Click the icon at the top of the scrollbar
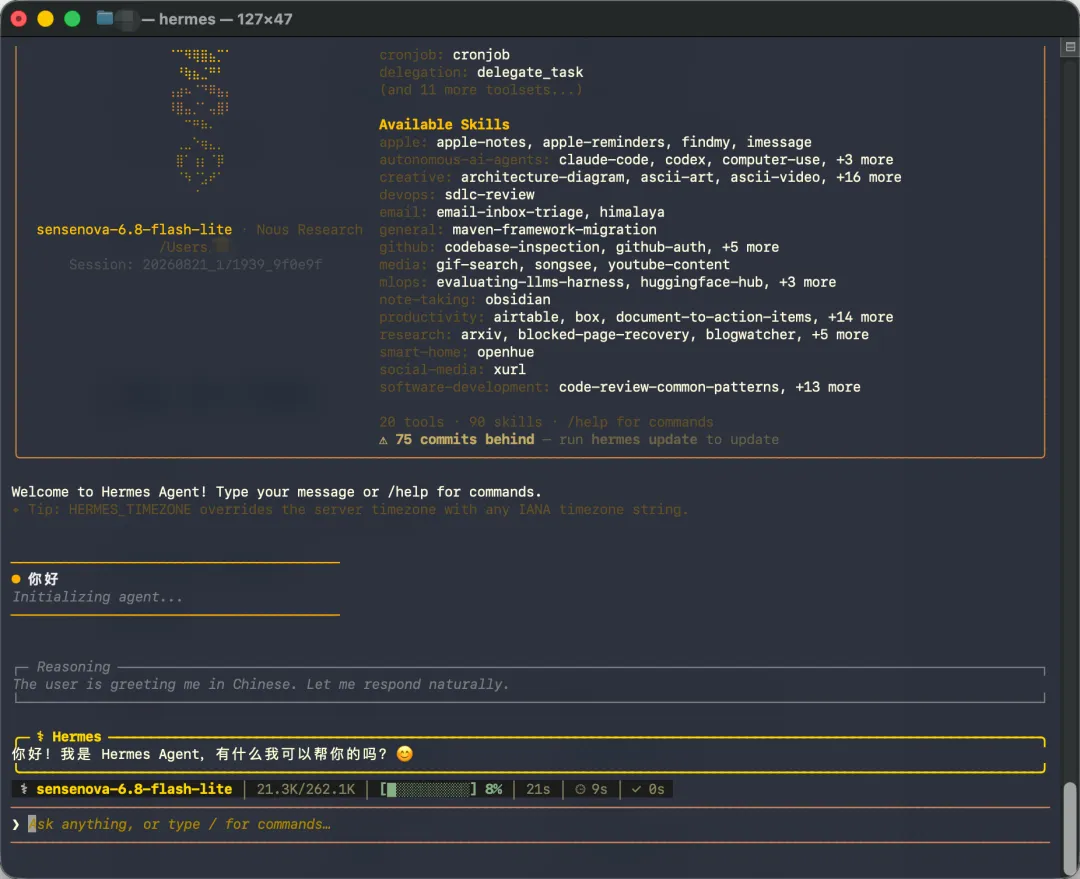The width and height of the screenshot is (1080, 879). (1070, 47)
